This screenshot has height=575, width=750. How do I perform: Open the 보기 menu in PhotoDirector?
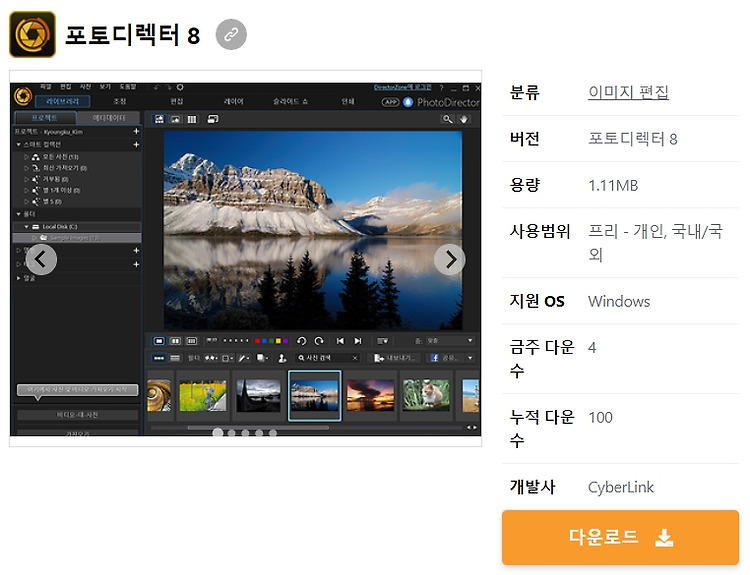[x=105, y=87]
